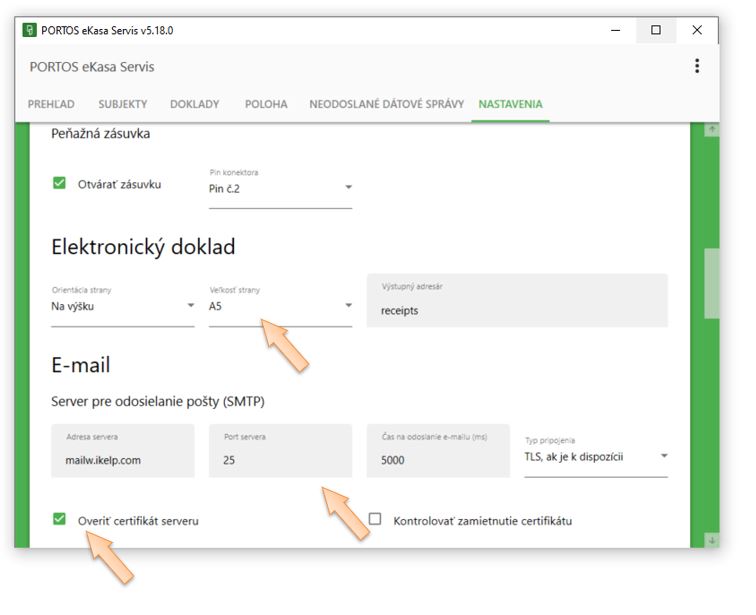Click the PORTOS app icon in title bar
Image resolution: width=756 pixels, height=615 pixels.
(x=29, y=30)
